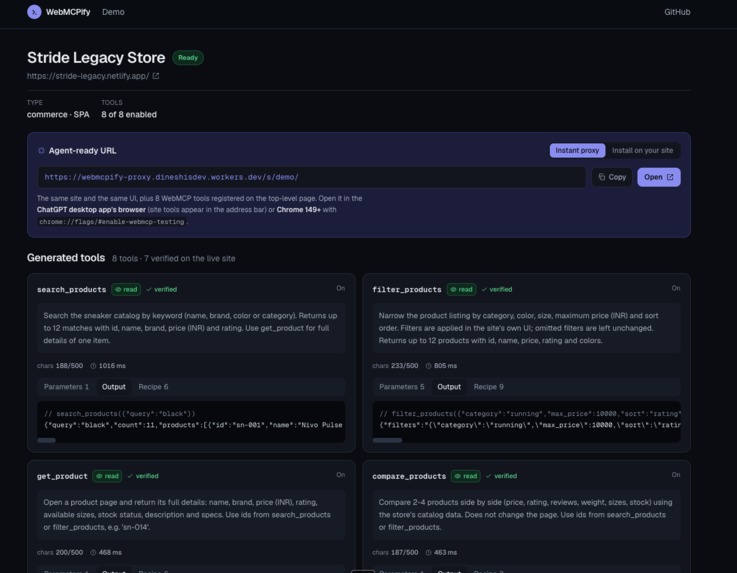
Task: Open the Demo navigation link
Action: pyautogui.click(x=113, y=12)
